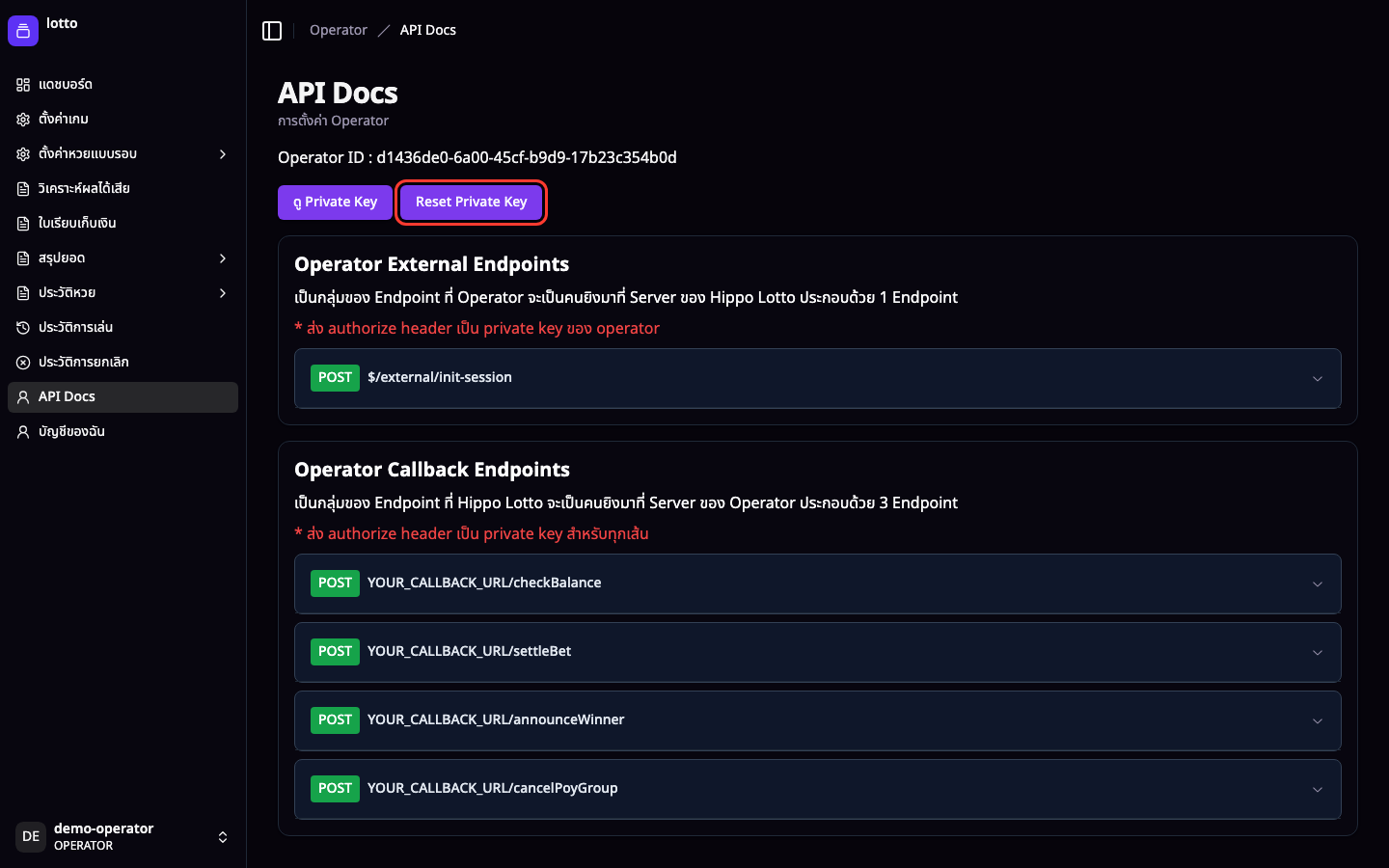
Task: Click the user icon beside API Docs
Action: point(23,397)
